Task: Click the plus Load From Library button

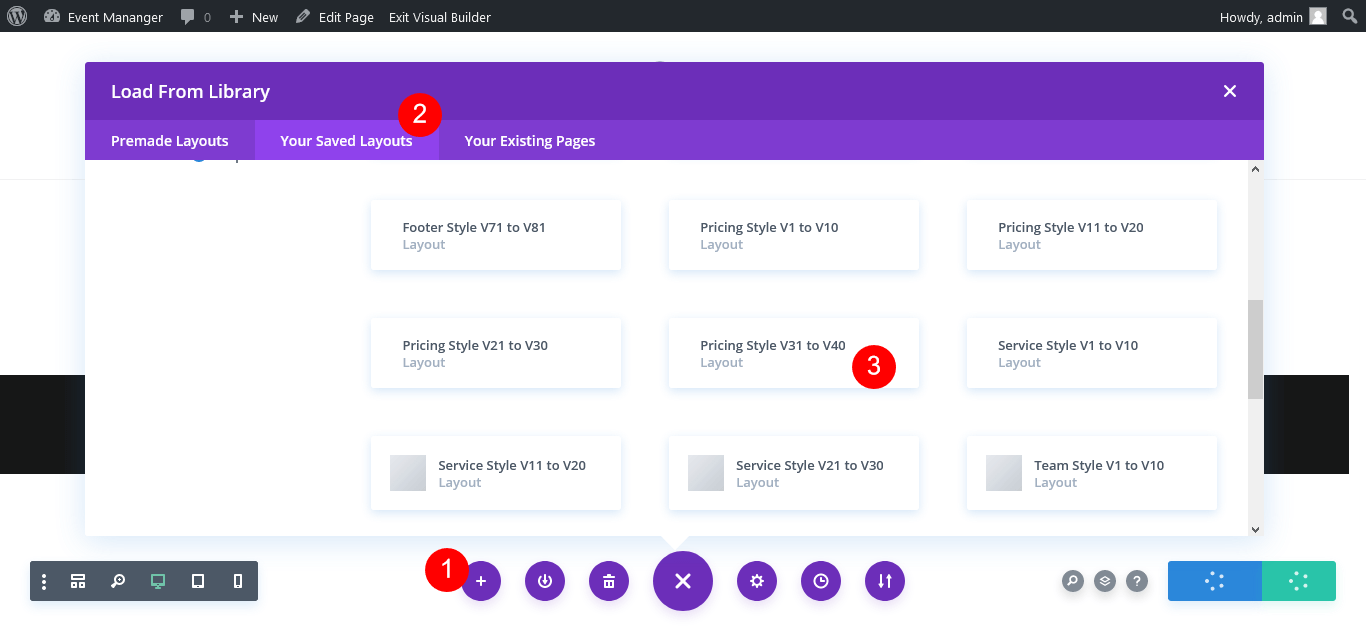Action: [481, 581]
